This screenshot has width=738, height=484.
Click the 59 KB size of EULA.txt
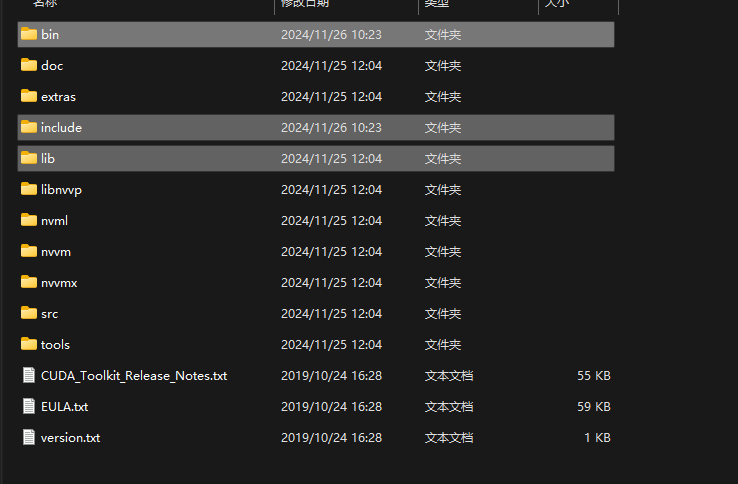(593, 406)
